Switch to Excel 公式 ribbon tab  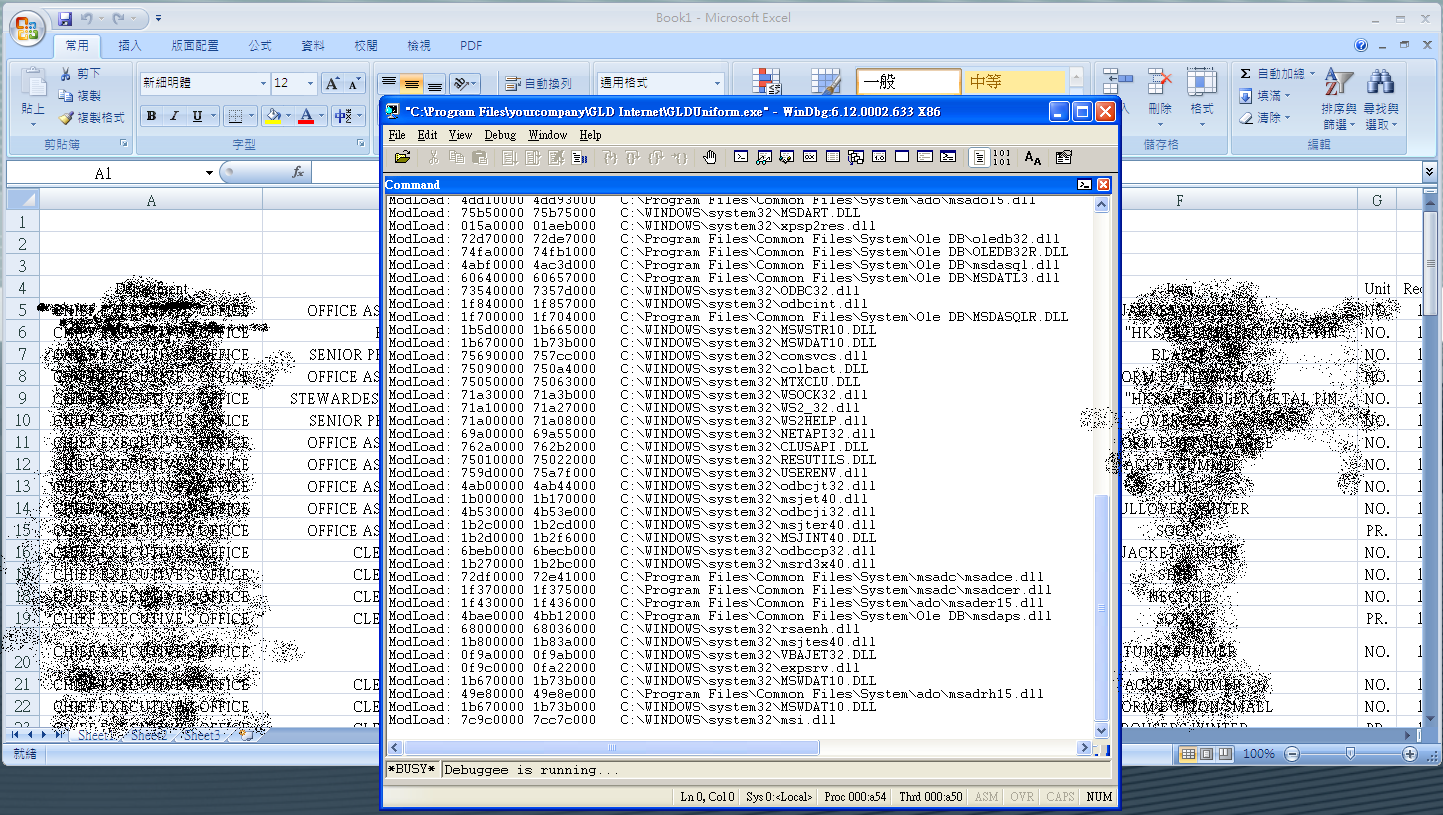pyautogui.click(x=260, y=46)
